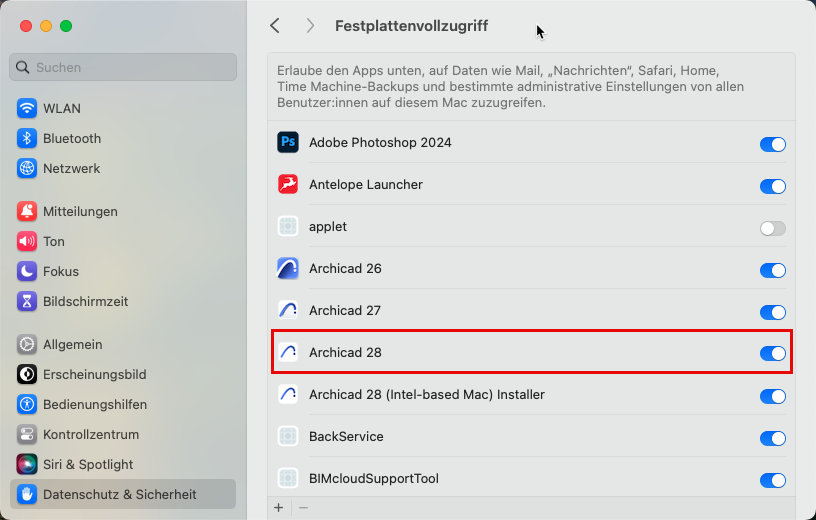816x520 pixels.
Task: Click the Bluetooth icon in the sidebar
Action: pos(27,139)
